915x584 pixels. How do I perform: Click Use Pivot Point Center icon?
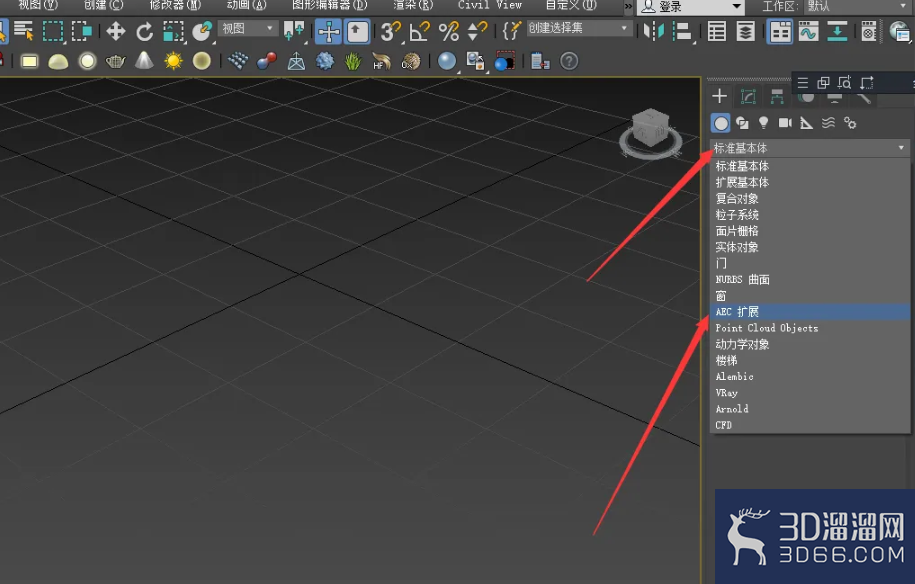[x=294, y=31]
